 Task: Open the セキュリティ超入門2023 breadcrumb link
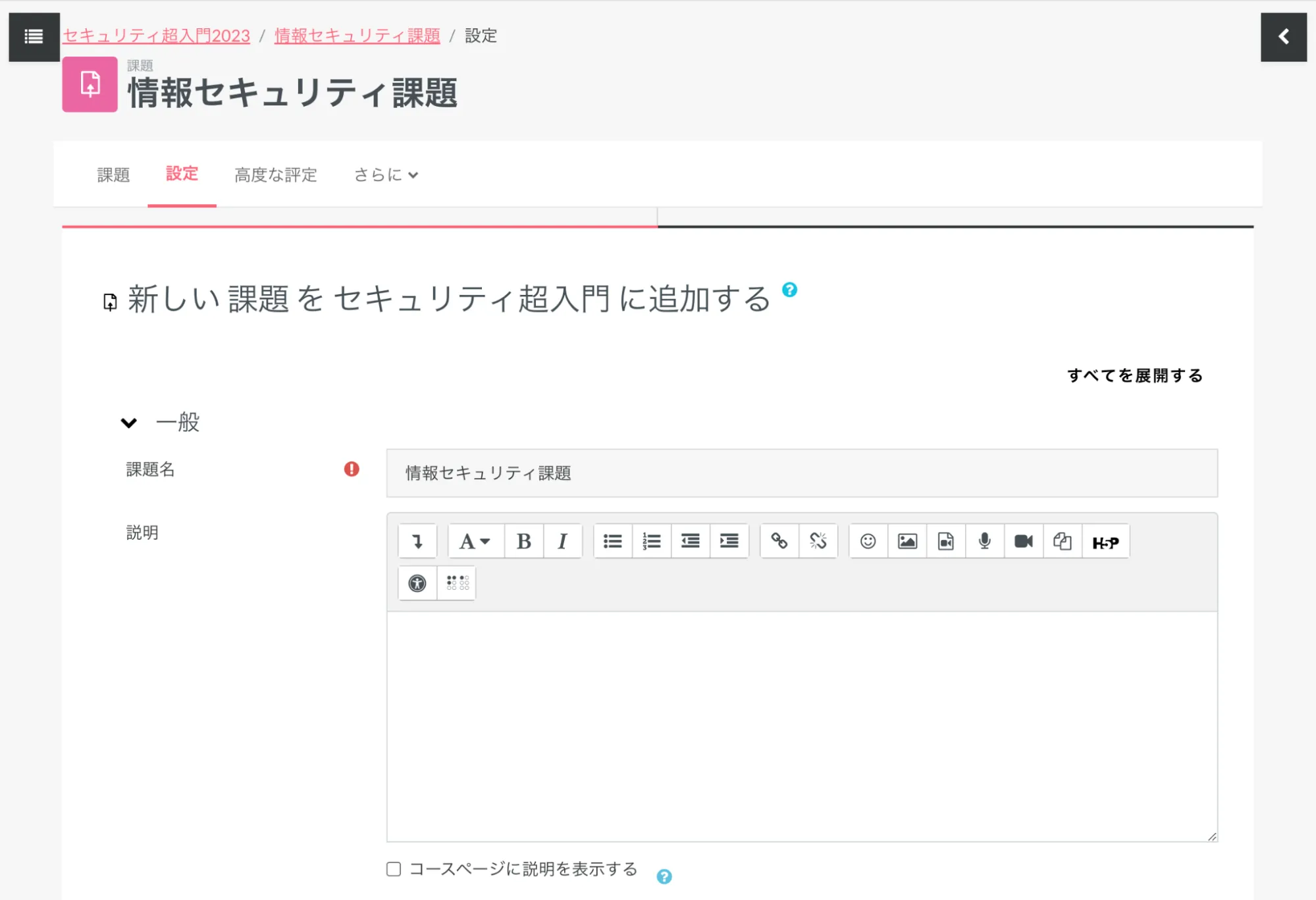tap(156, 36)
